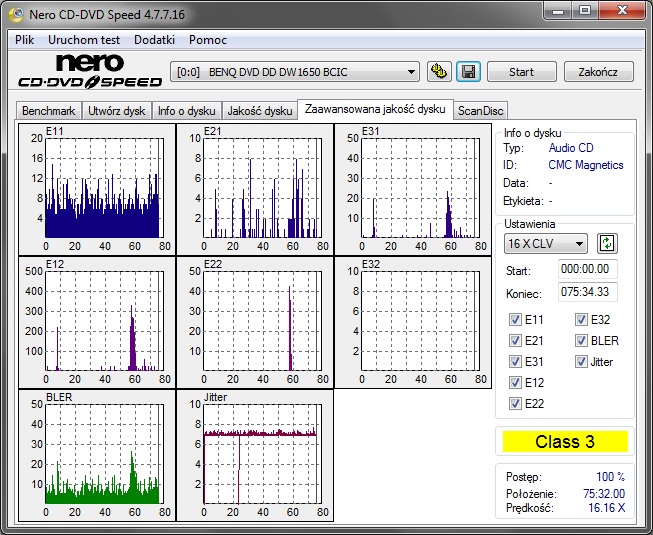Image resolution: width=653 pixels, height=535 pixels.
Task: Click the E12 error graph
Action: click(97, 322)
